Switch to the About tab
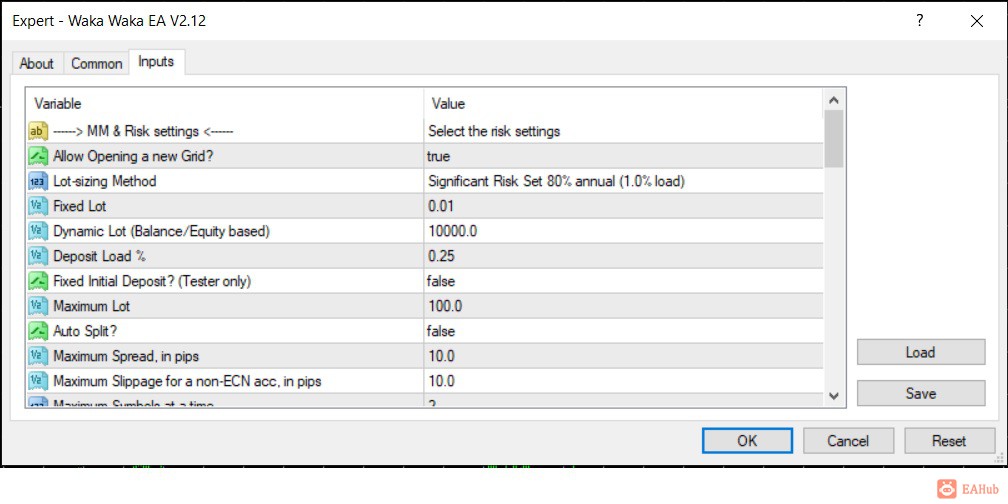 pos(37,64)
